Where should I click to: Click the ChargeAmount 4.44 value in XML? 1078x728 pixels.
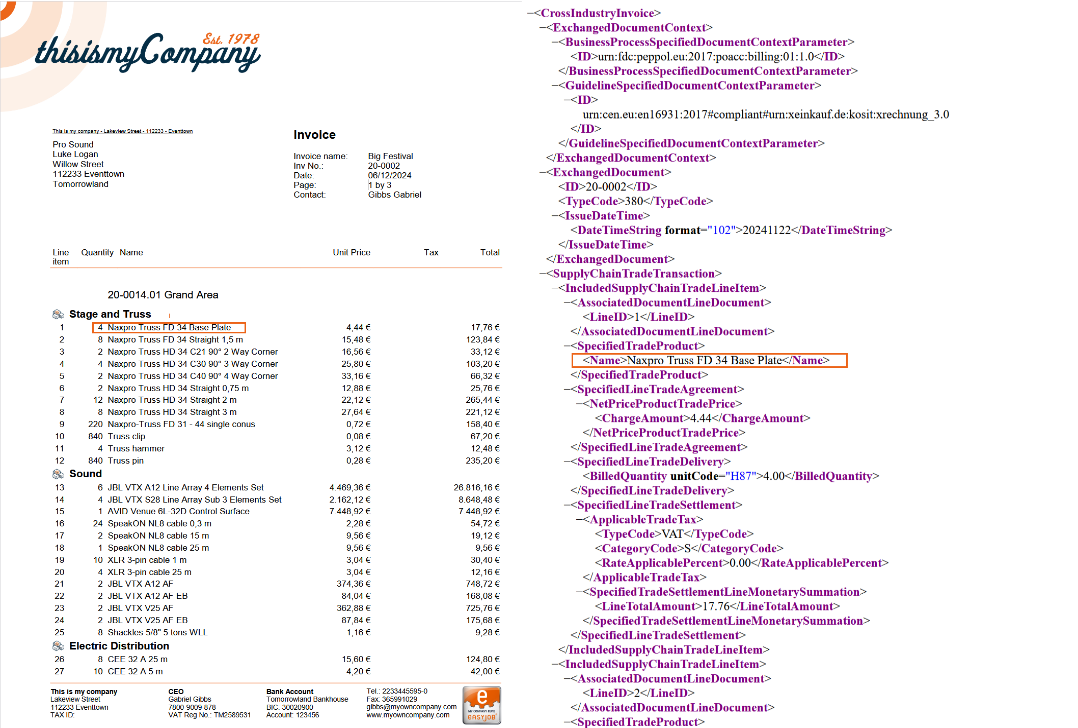click(x=699, y=419)
